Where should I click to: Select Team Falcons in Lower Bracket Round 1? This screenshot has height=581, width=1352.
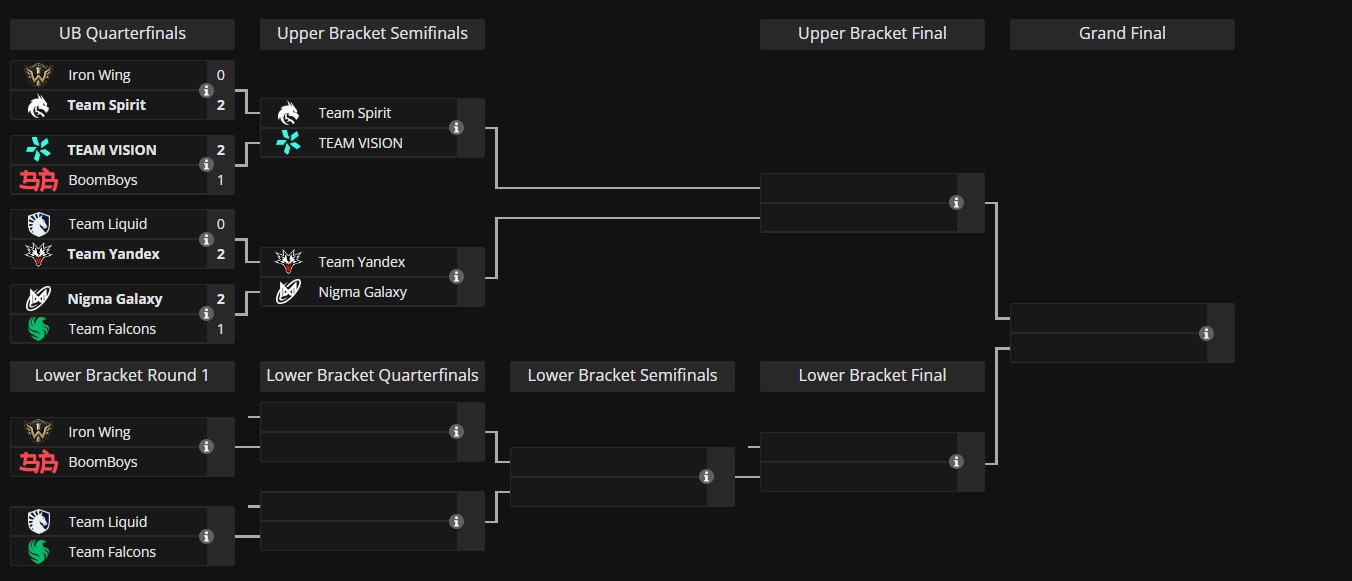[x=112, y=552]
